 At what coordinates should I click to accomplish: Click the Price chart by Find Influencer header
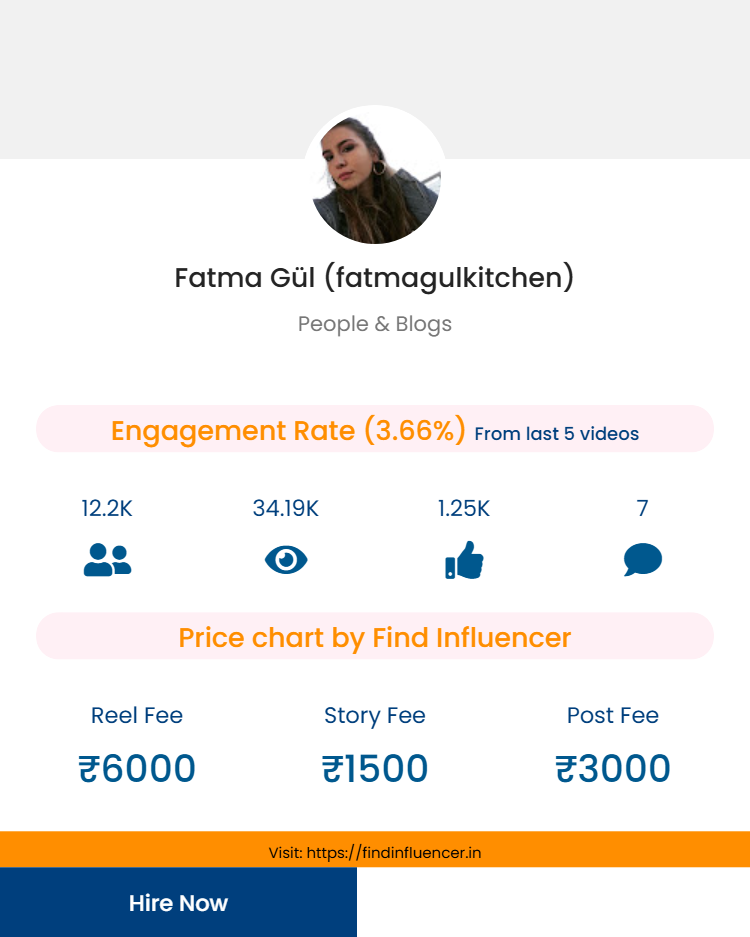(375, 637)
